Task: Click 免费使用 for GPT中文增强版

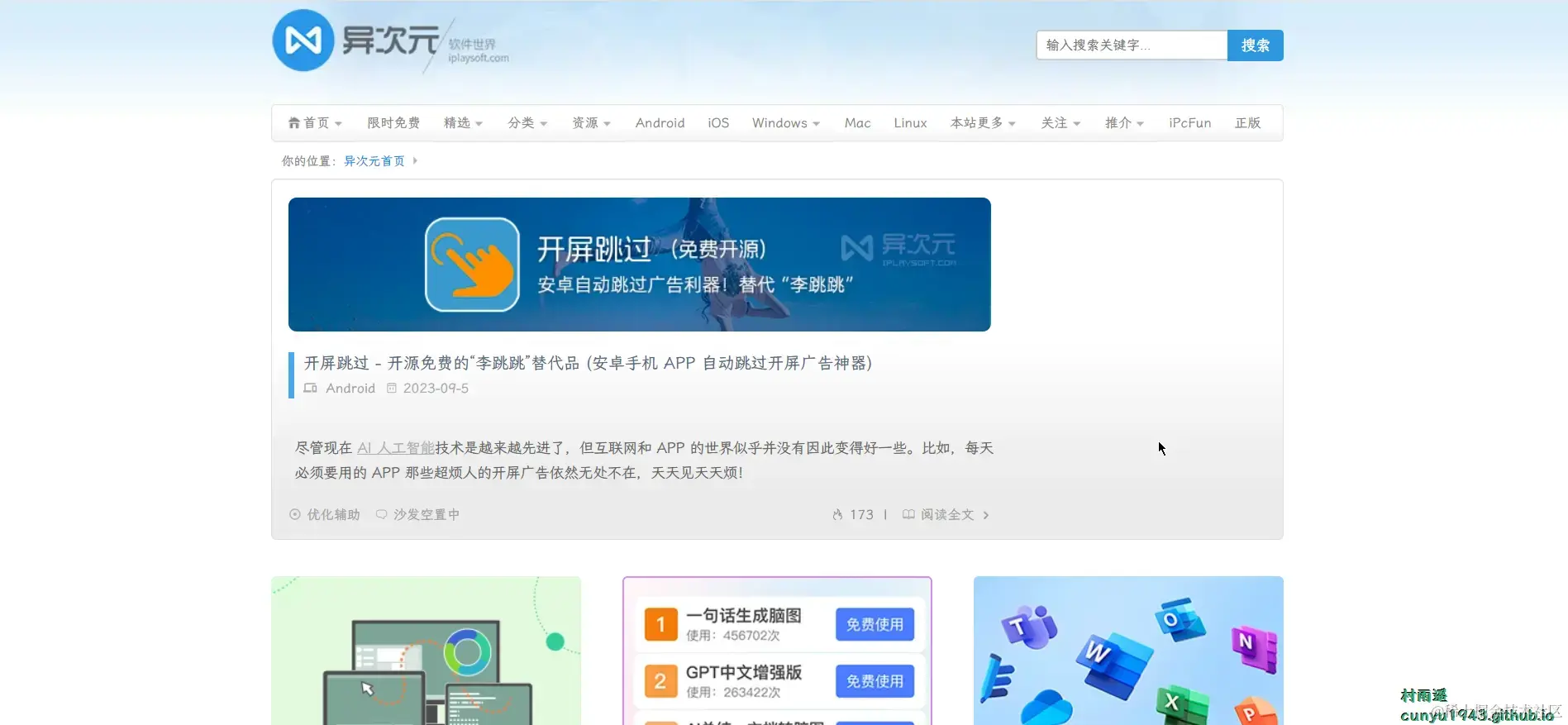Action: pos(875,682)
